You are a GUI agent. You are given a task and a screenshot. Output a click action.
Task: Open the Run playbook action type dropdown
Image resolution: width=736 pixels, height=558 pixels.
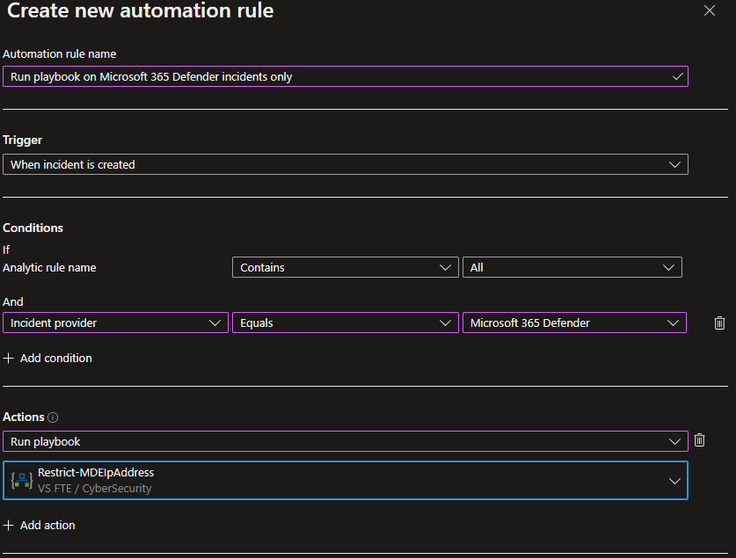345,441
